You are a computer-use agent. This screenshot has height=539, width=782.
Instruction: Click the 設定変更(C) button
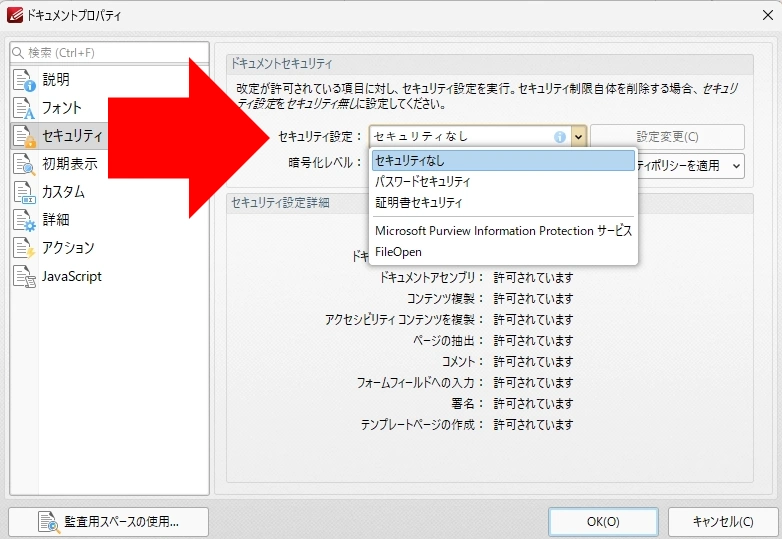(667, 137)
